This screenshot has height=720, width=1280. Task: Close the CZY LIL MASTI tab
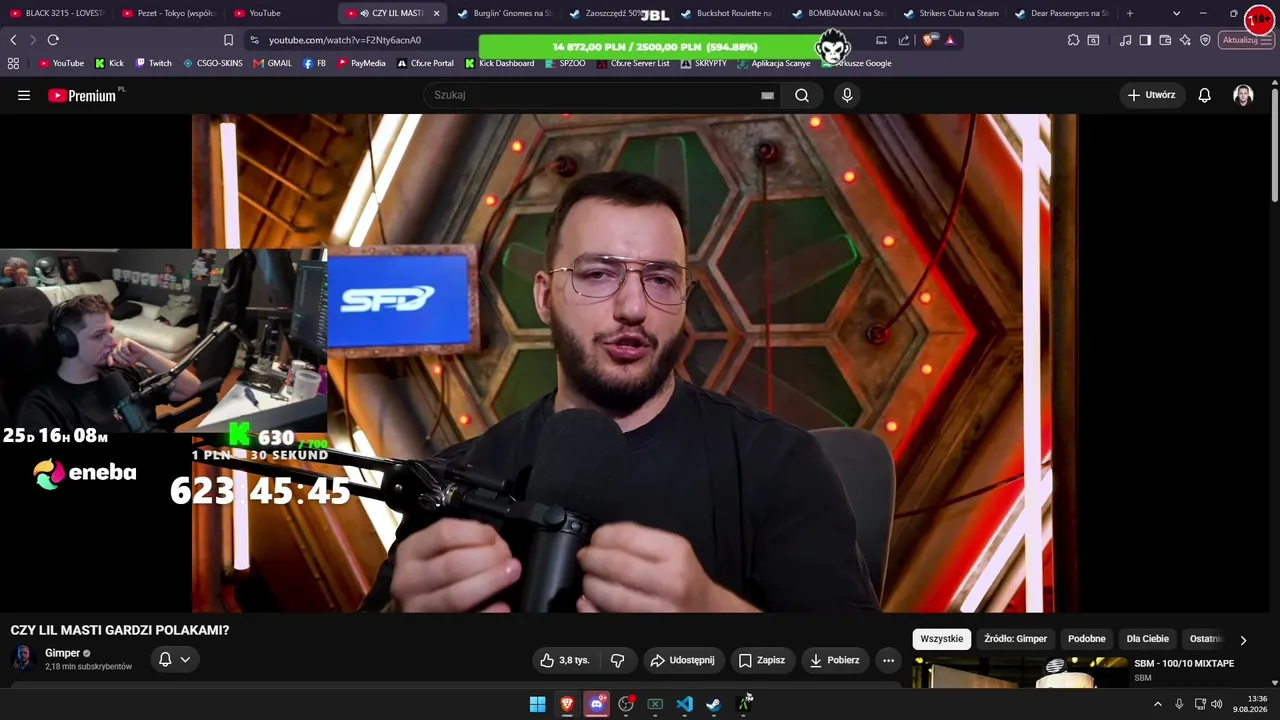coord(436,13)
